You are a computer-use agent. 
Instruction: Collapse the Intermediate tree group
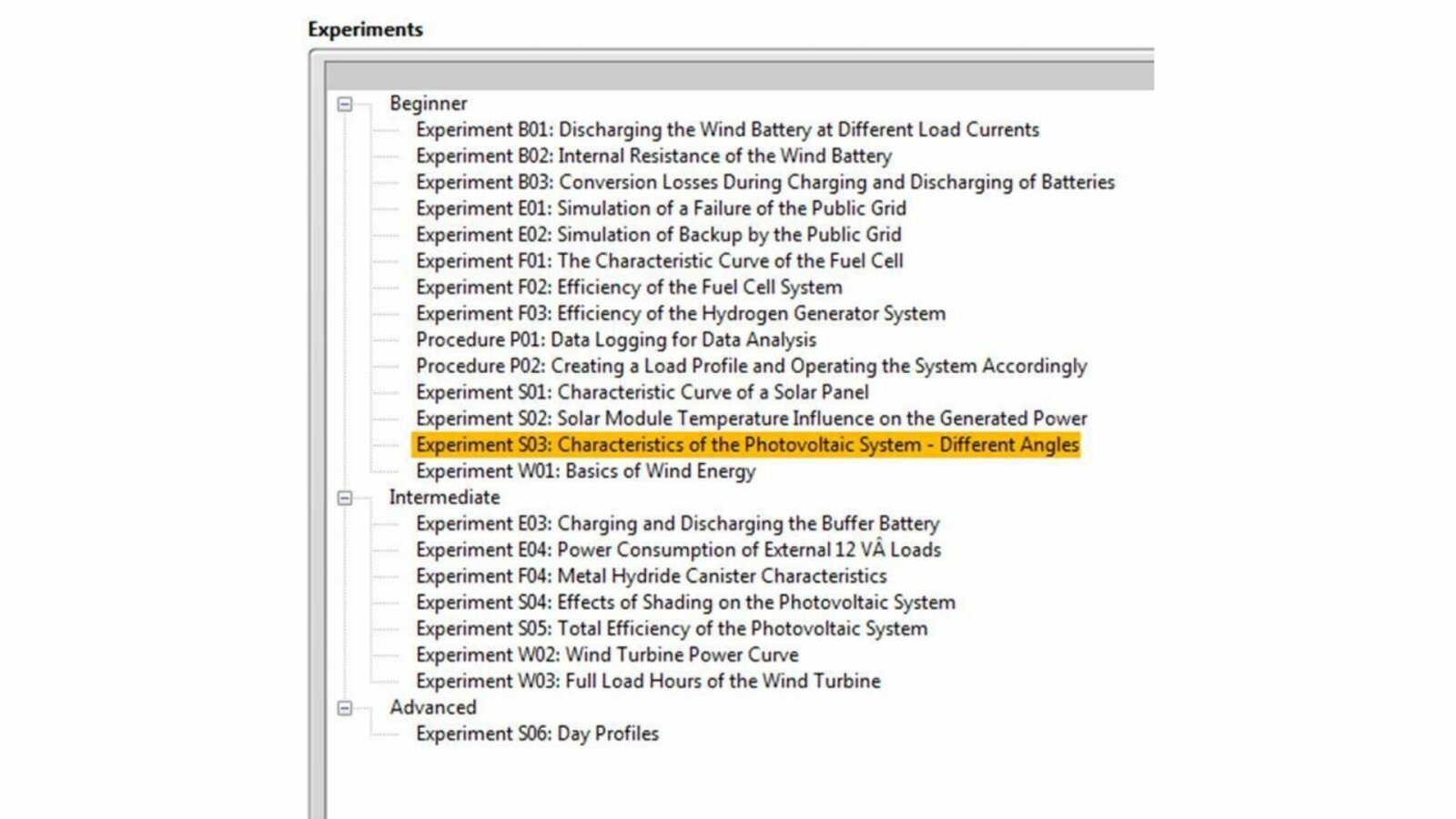345,499
